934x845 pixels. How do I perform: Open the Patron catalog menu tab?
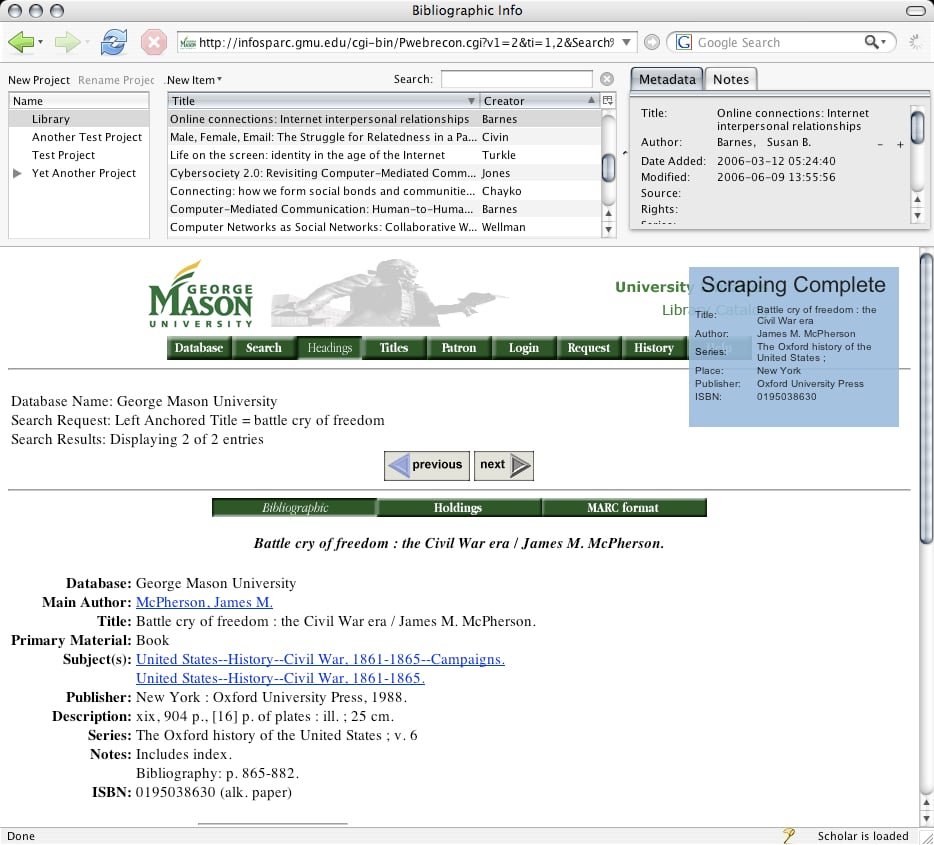(x=459, y=348)
